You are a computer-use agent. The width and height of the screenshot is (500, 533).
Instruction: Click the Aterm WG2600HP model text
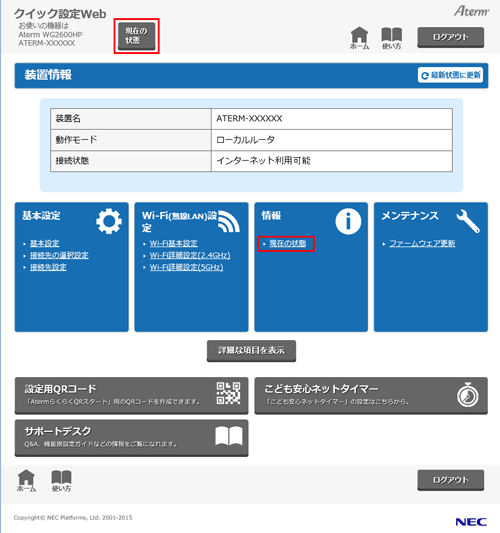[50, 35]
